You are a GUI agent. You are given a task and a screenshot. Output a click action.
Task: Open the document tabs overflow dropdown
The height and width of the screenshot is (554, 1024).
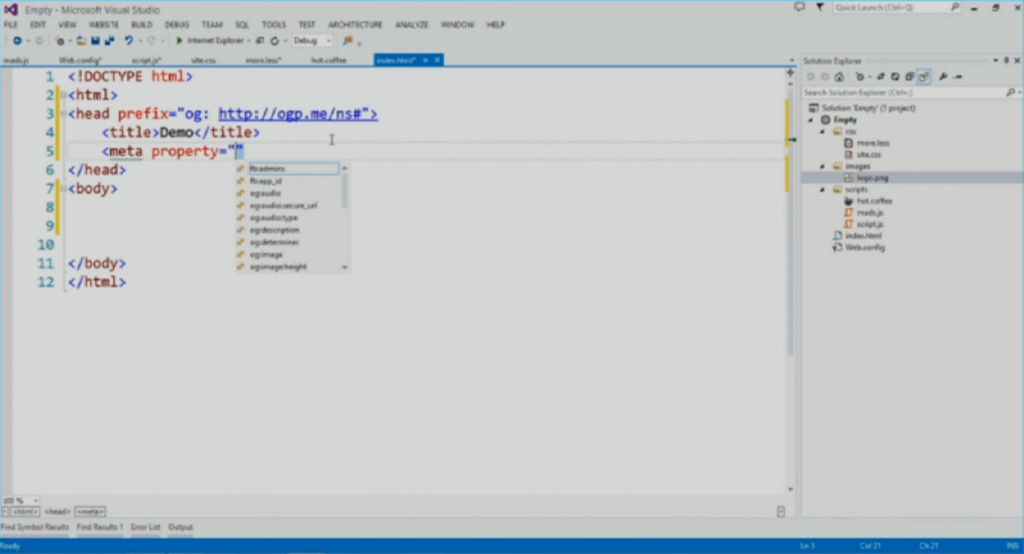(x=792, y=61)
